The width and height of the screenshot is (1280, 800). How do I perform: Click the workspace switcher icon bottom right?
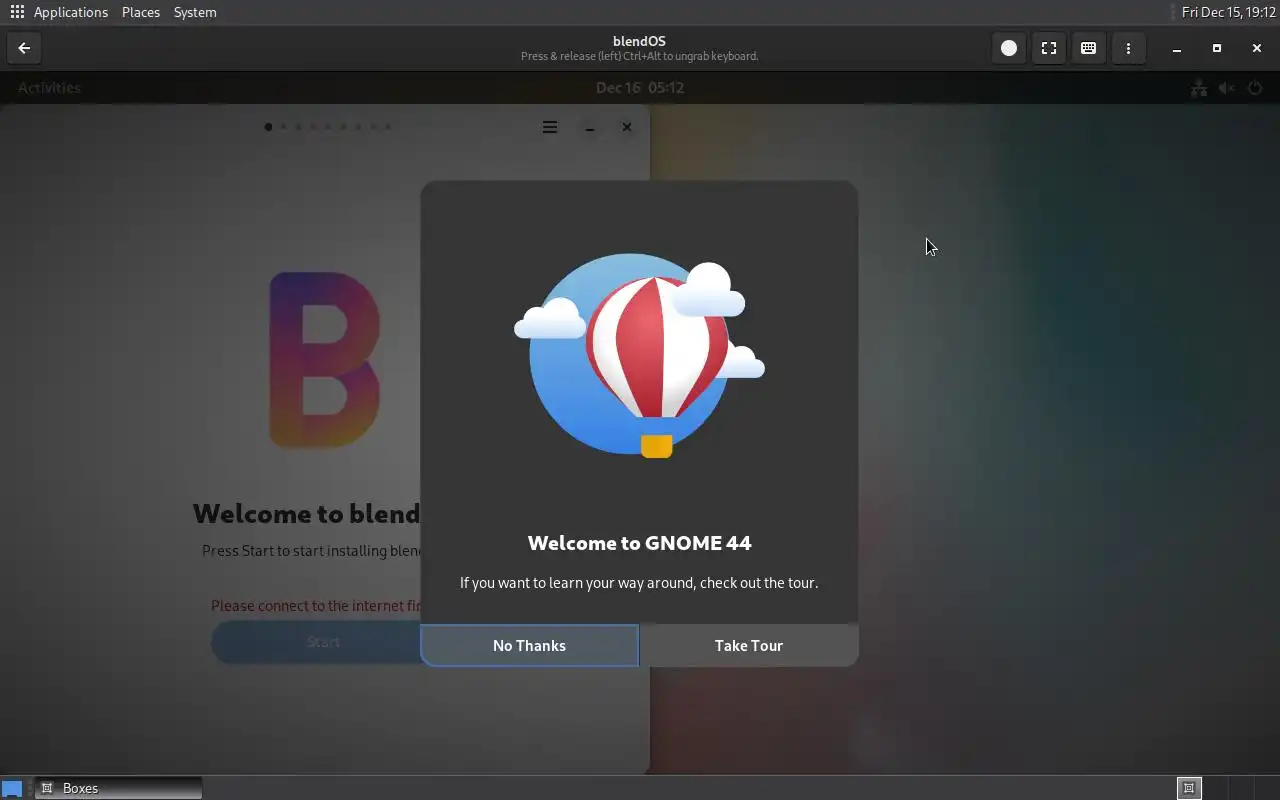point(1189,788)
